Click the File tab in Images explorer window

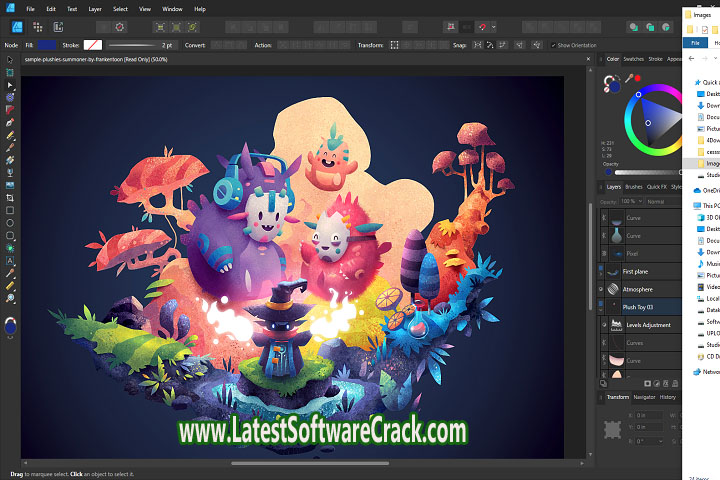695,43
